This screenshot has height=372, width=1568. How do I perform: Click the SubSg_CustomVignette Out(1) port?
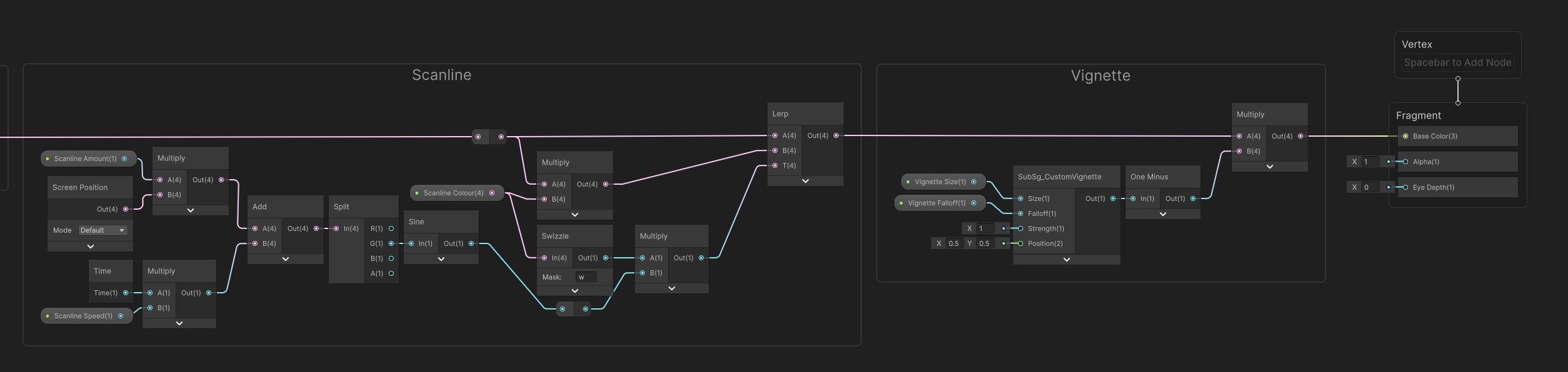click(x=1113, y=198)
